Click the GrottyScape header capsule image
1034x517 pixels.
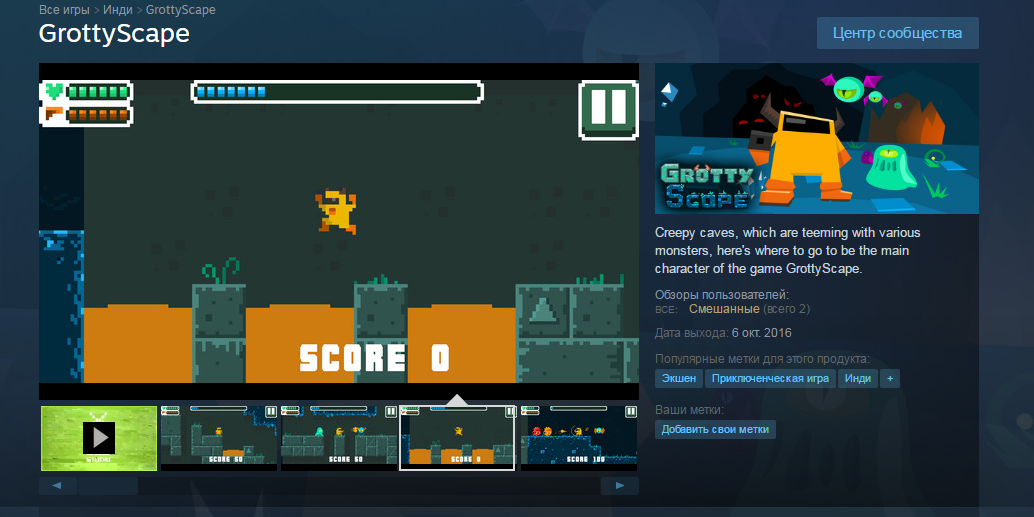[816, 138]
